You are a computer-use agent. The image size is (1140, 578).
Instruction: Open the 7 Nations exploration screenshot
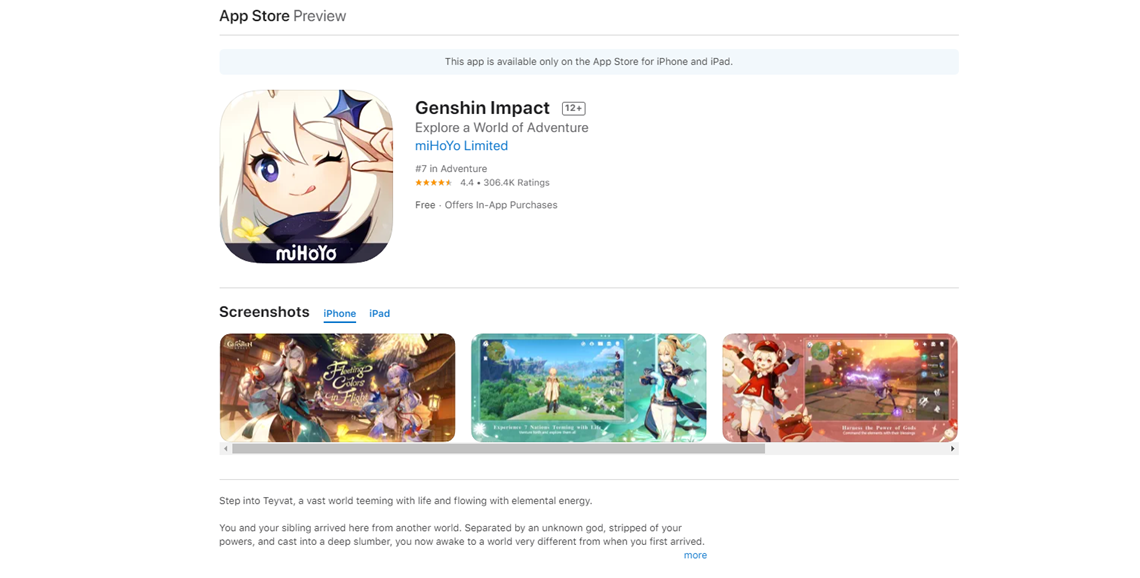point(589,388)
